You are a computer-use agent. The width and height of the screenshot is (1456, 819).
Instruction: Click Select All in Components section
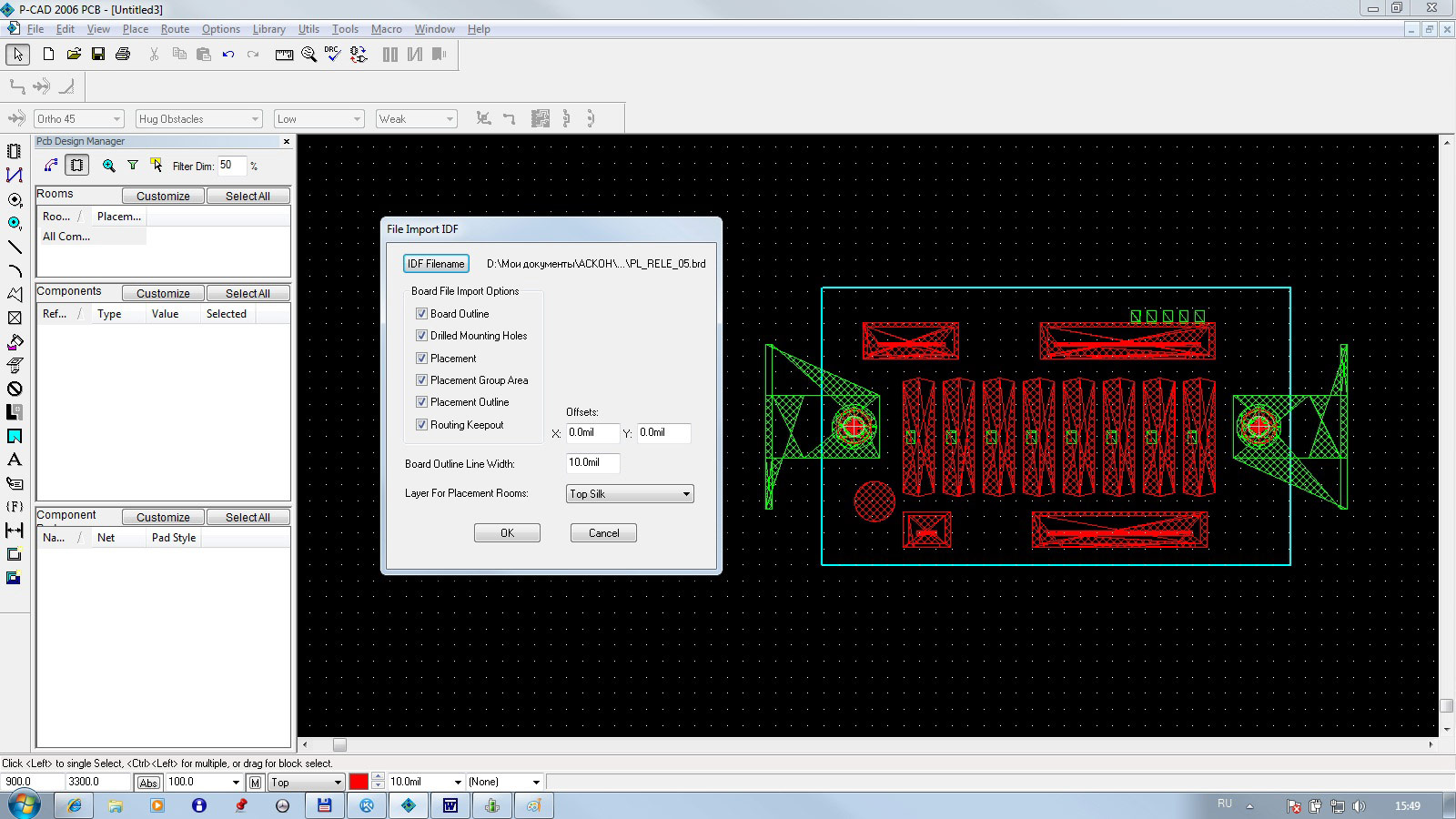click(248, 293)
